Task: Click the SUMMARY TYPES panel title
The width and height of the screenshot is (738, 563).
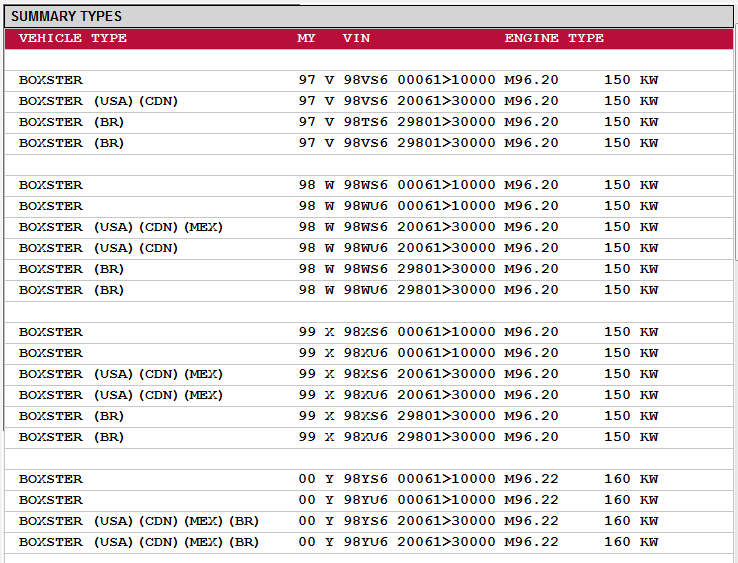Action: (x=66, y=16)
